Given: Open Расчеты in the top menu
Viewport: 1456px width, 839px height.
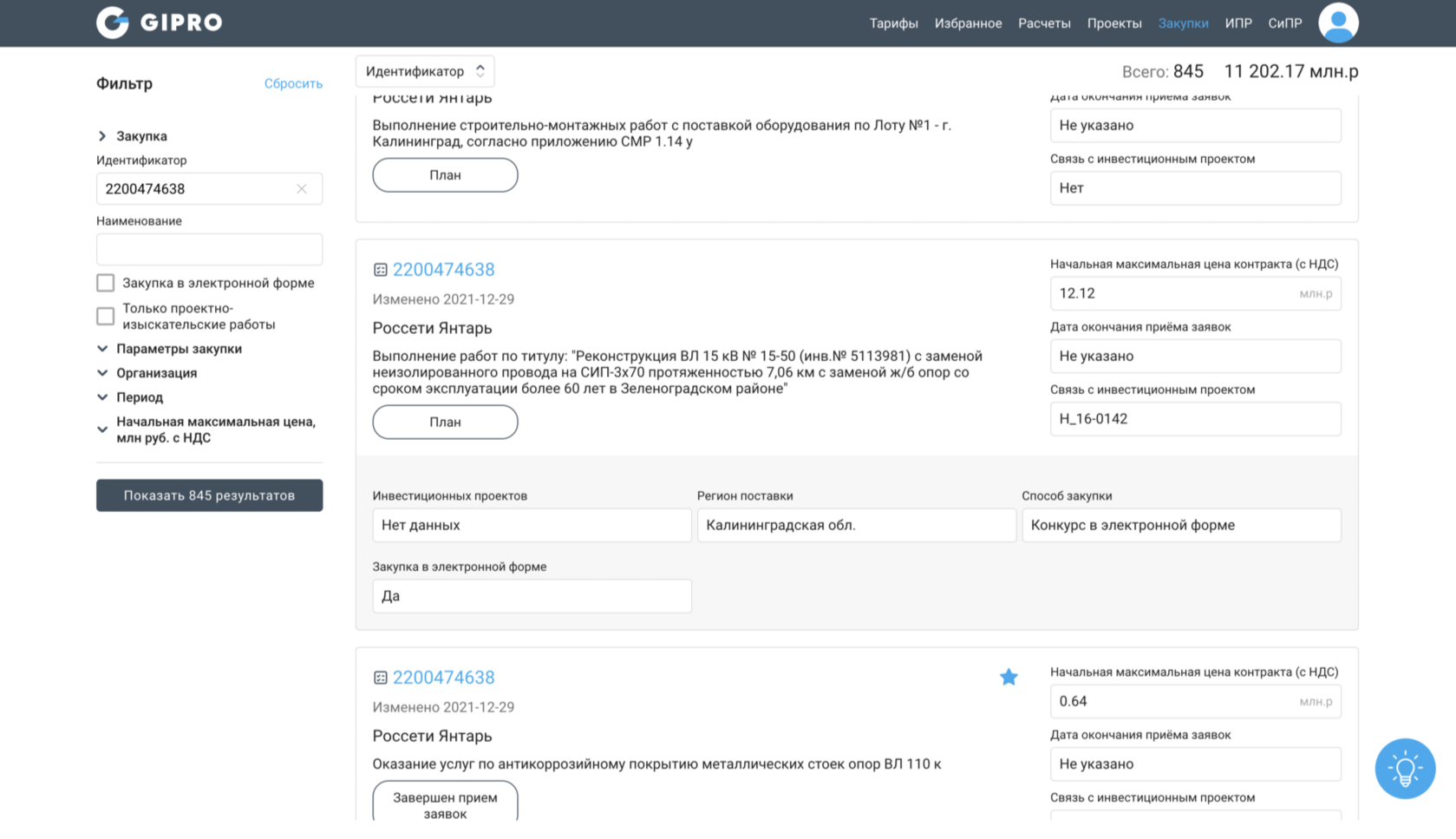Looking at the screenshot, I should coord(1044,23).
